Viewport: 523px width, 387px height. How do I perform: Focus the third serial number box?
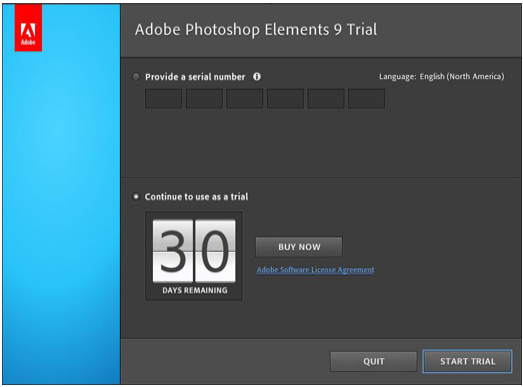point(245,98)
